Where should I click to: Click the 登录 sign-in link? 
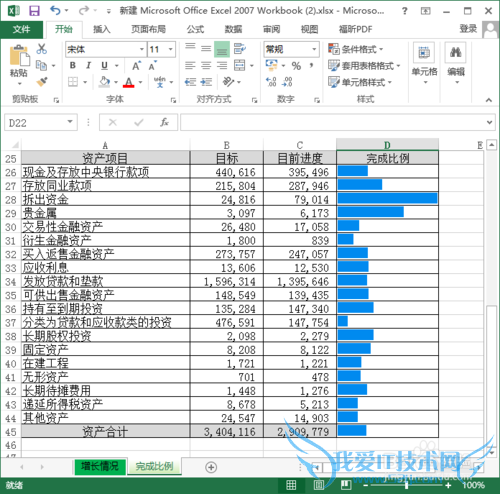(x=468, y=29)
